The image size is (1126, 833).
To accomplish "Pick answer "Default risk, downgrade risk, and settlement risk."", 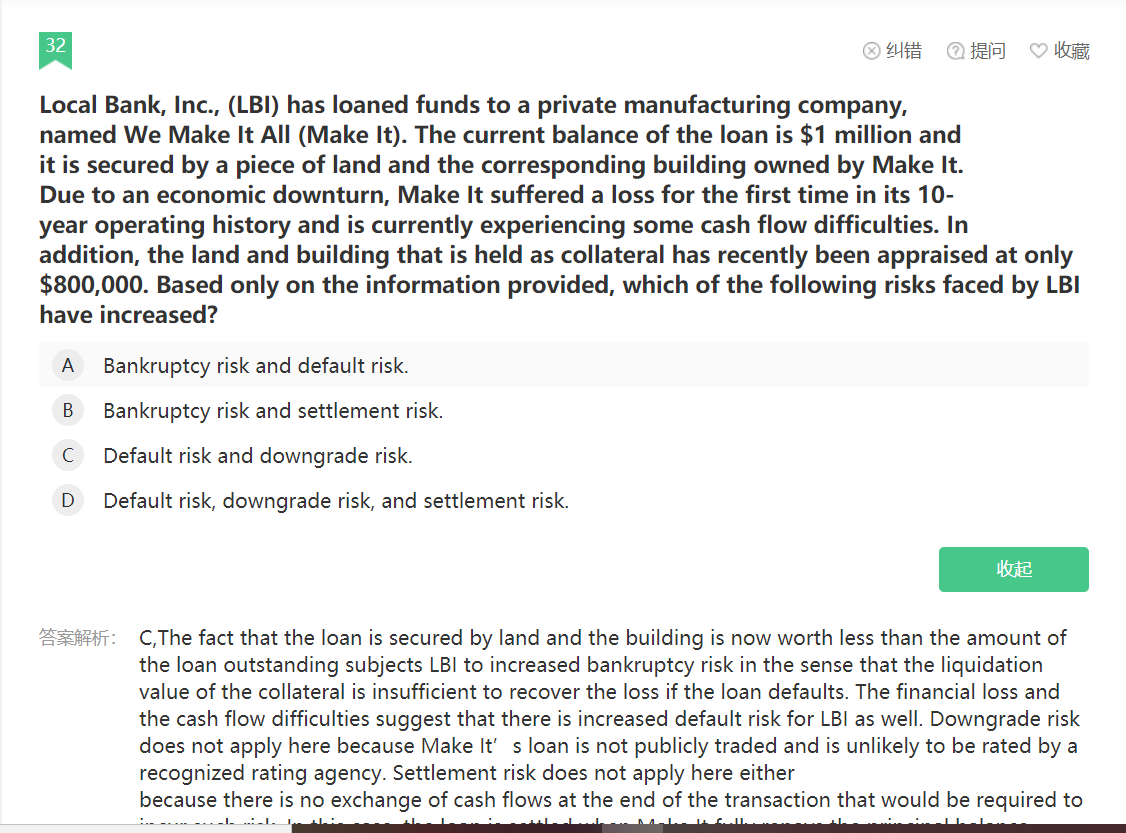I will (x=335, y=501).
